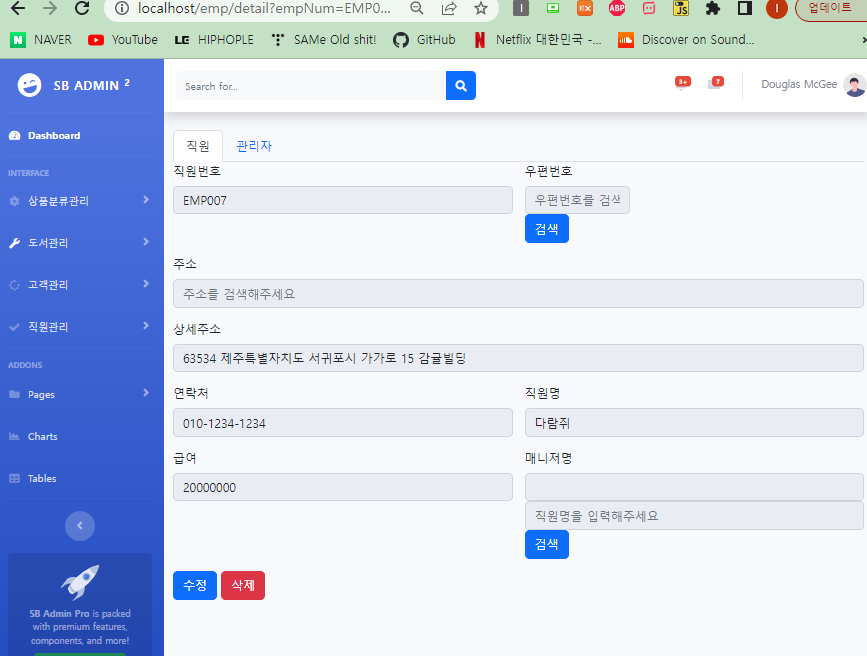Click the 업데이트 browser update button
This screenshot has height=656, width=867.
point(831,8)
